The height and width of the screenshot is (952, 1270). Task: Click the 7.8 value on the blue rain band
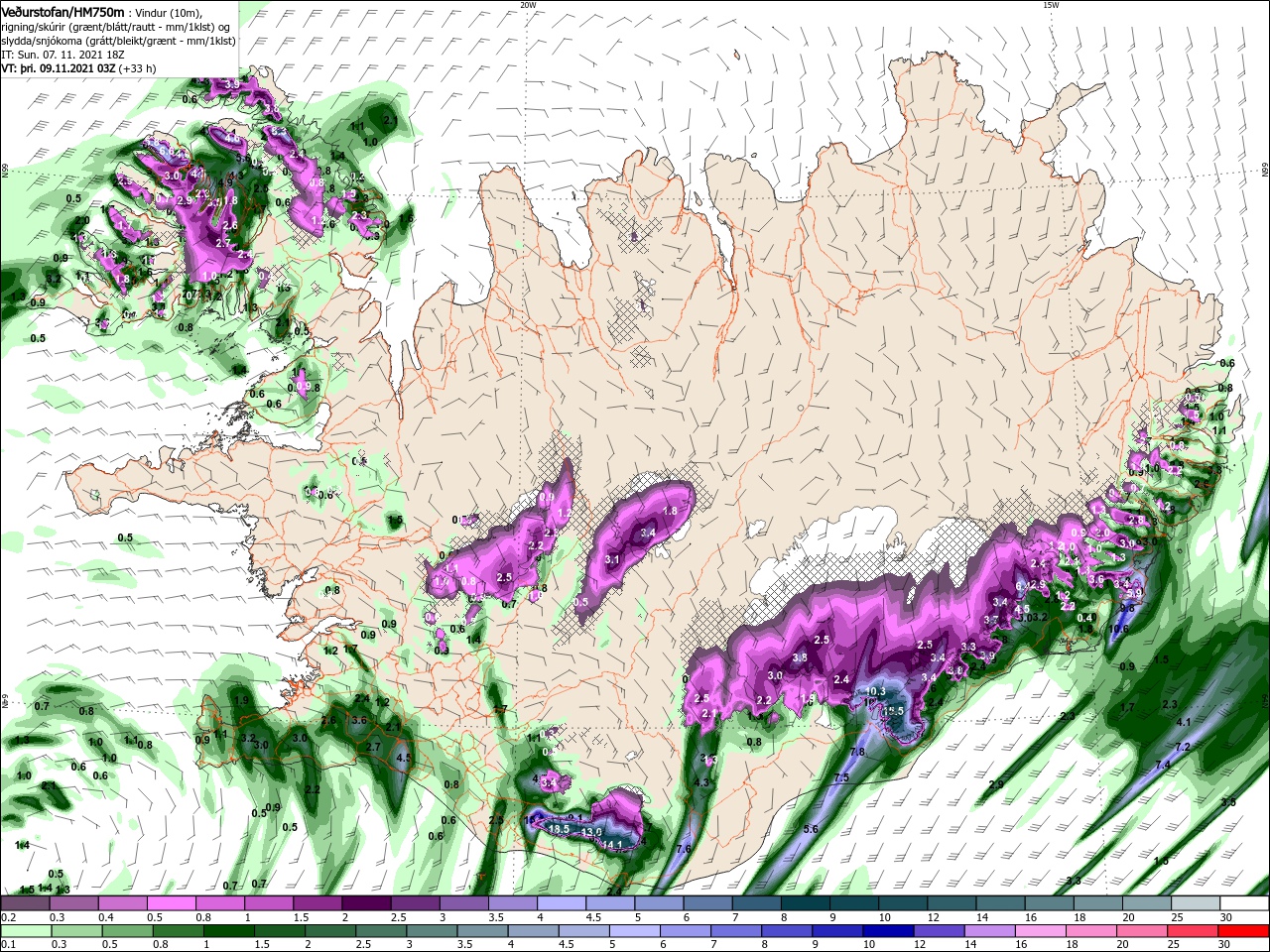coord(857,753)
